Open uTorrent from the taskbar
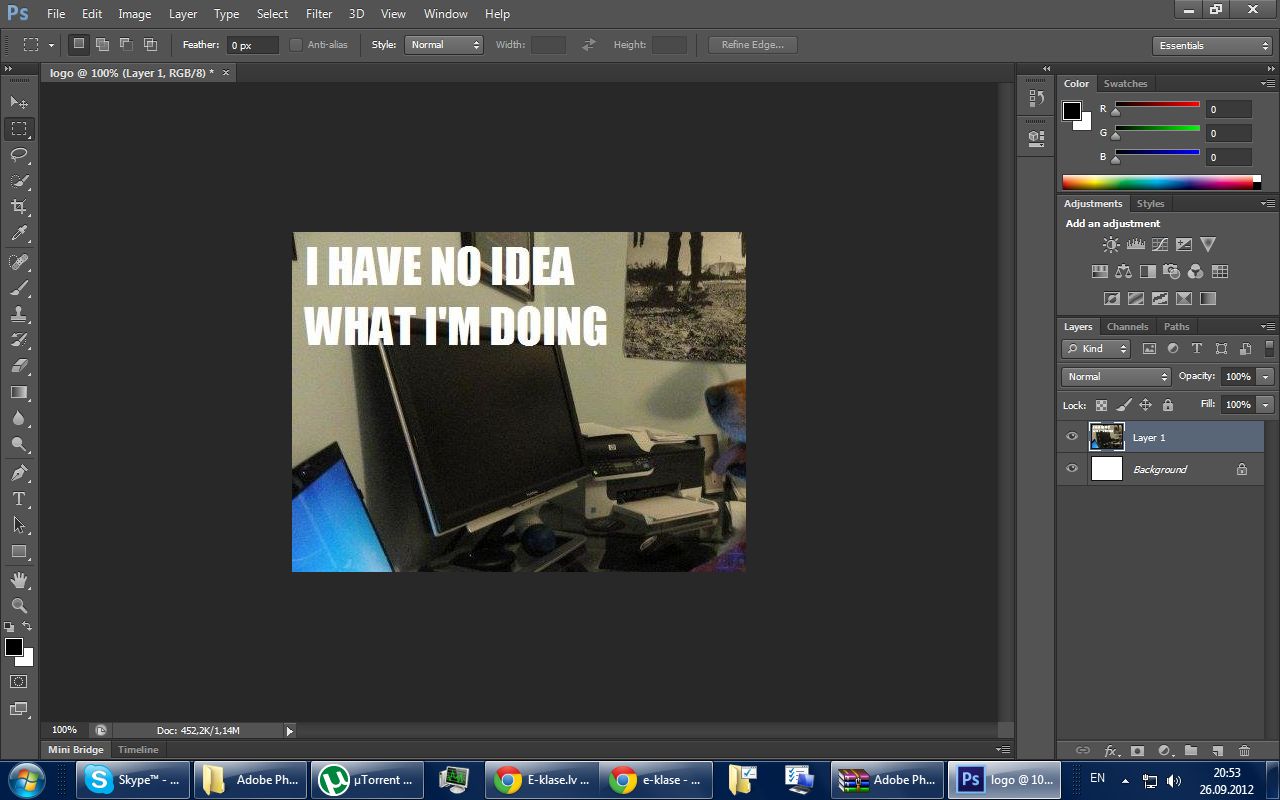 click(367, 779)
